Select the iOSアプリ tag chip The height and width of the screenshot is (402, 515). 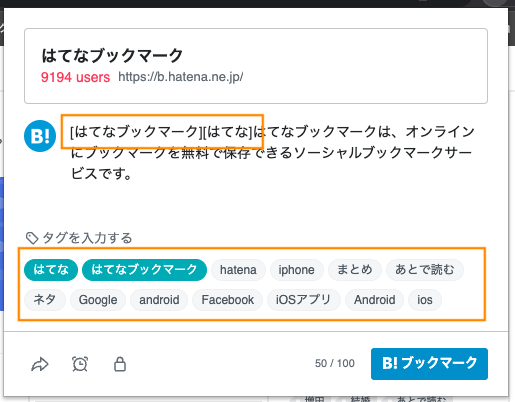304,300
